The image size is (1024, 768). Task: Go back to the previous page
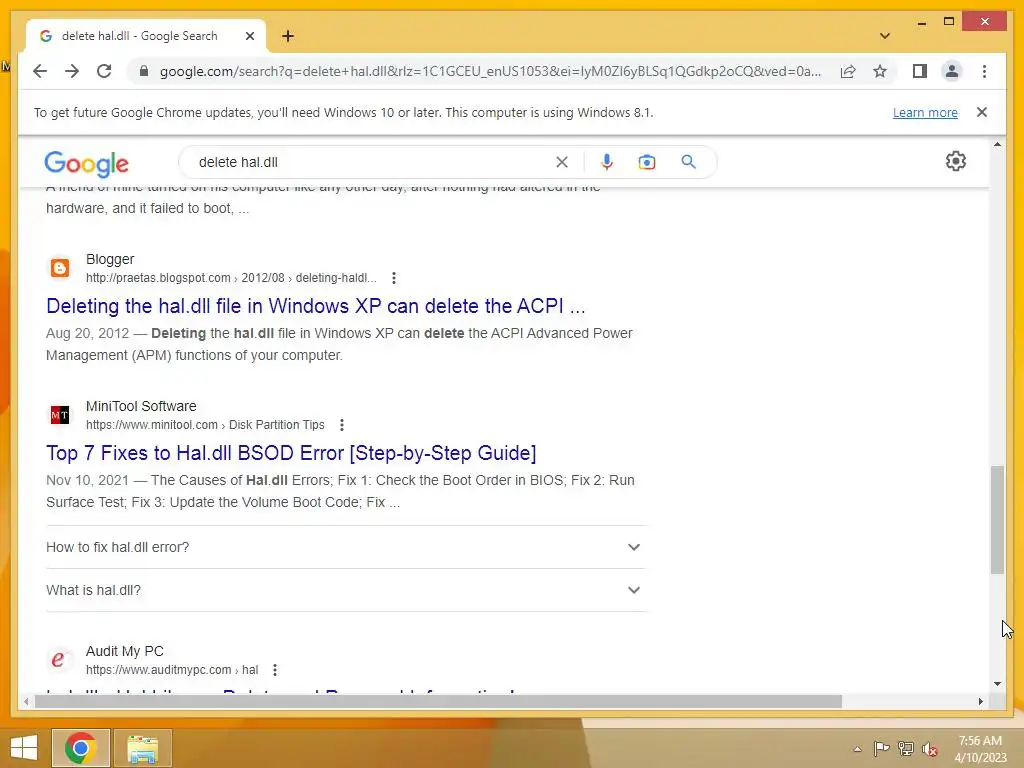click(x=40, y=71)
